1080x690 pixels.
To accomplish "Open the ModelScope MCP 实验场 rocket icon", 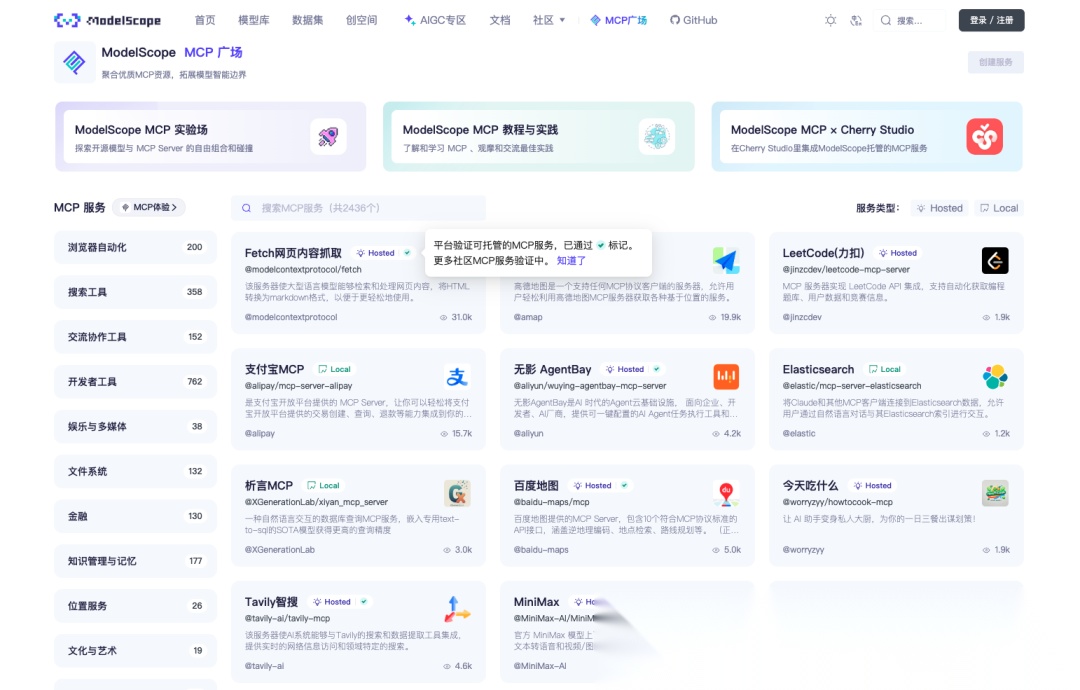I will click(328, 136).
